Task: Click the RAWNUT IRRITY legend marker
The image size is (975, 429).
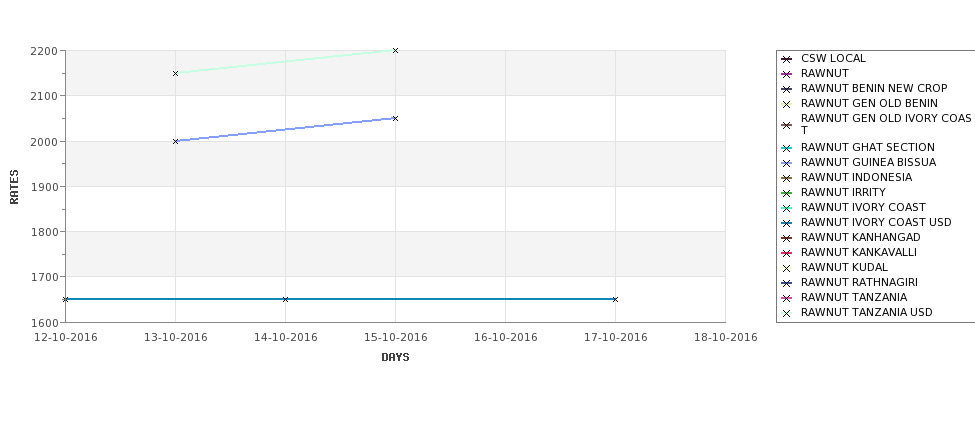Action: click(x=787, y=193)
